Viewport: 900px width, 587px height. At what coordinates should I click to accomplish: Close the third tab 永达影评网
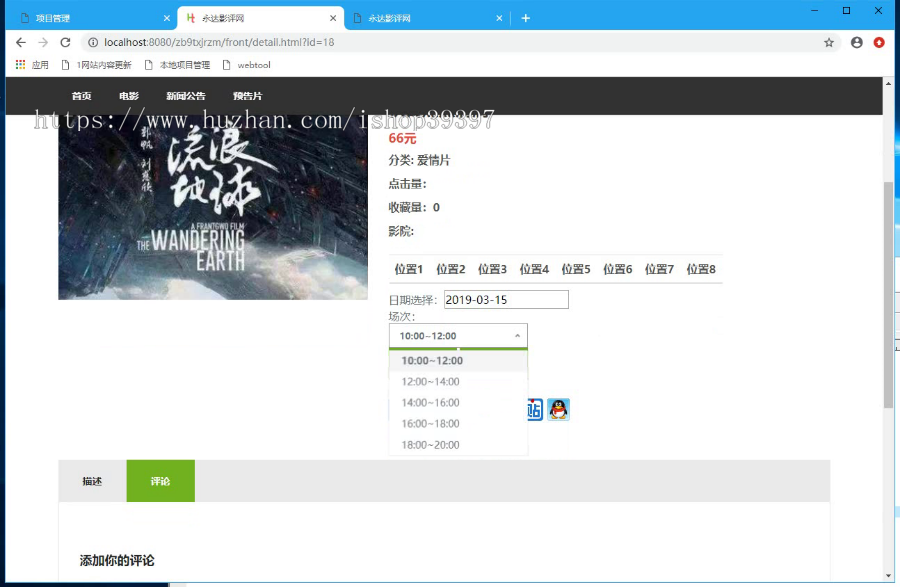click(499, 18)
